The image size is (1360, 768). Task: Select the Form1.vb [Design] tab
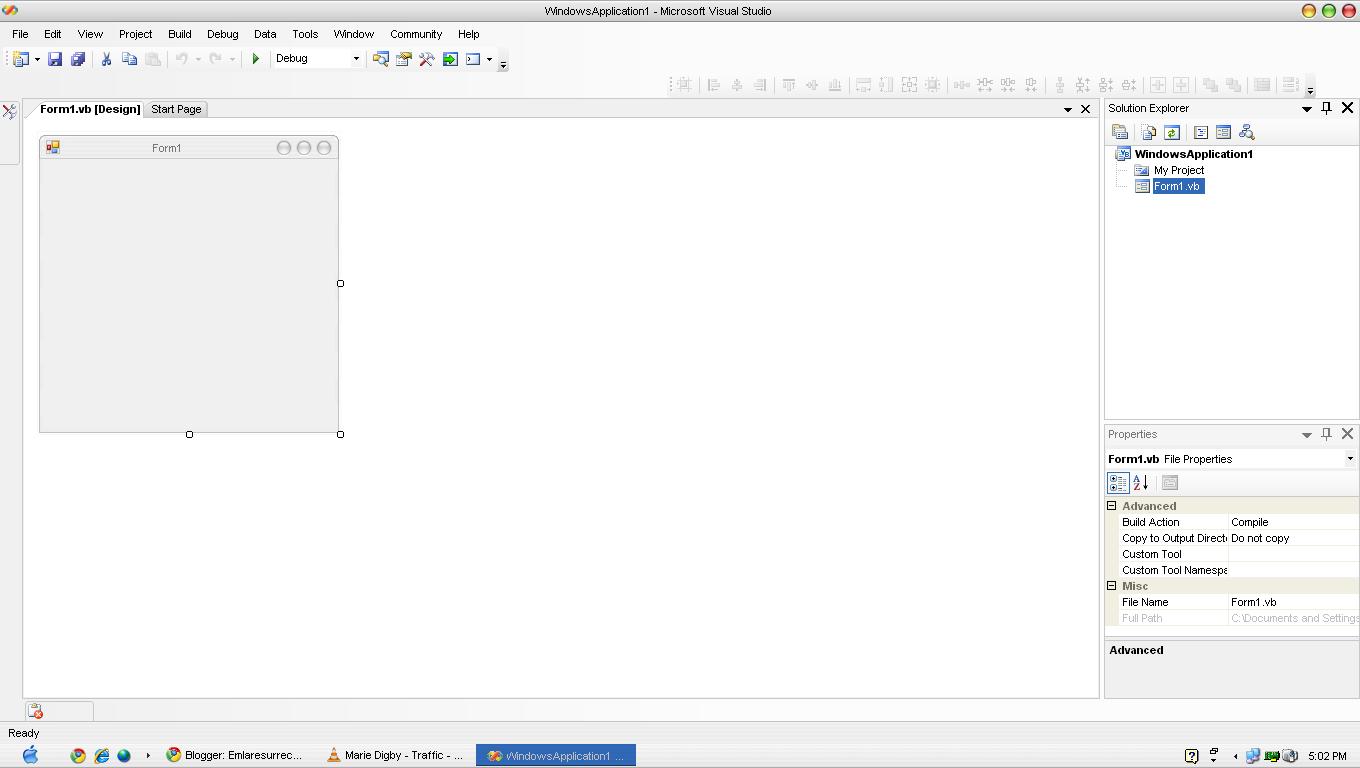pos(90,109)
